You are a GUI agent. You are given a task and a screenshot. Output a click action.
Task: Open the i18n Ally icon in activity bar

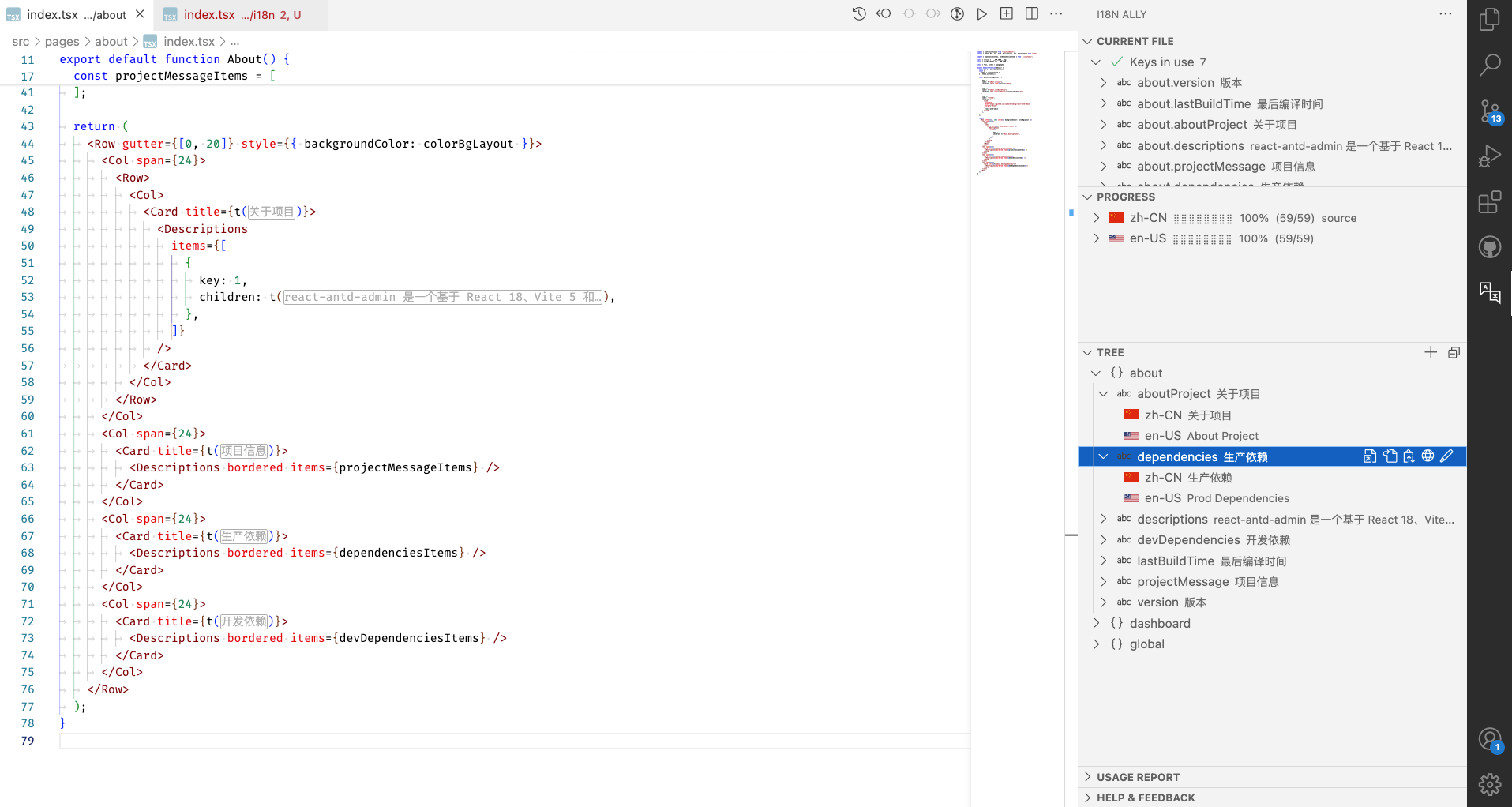pos(1489,292)
